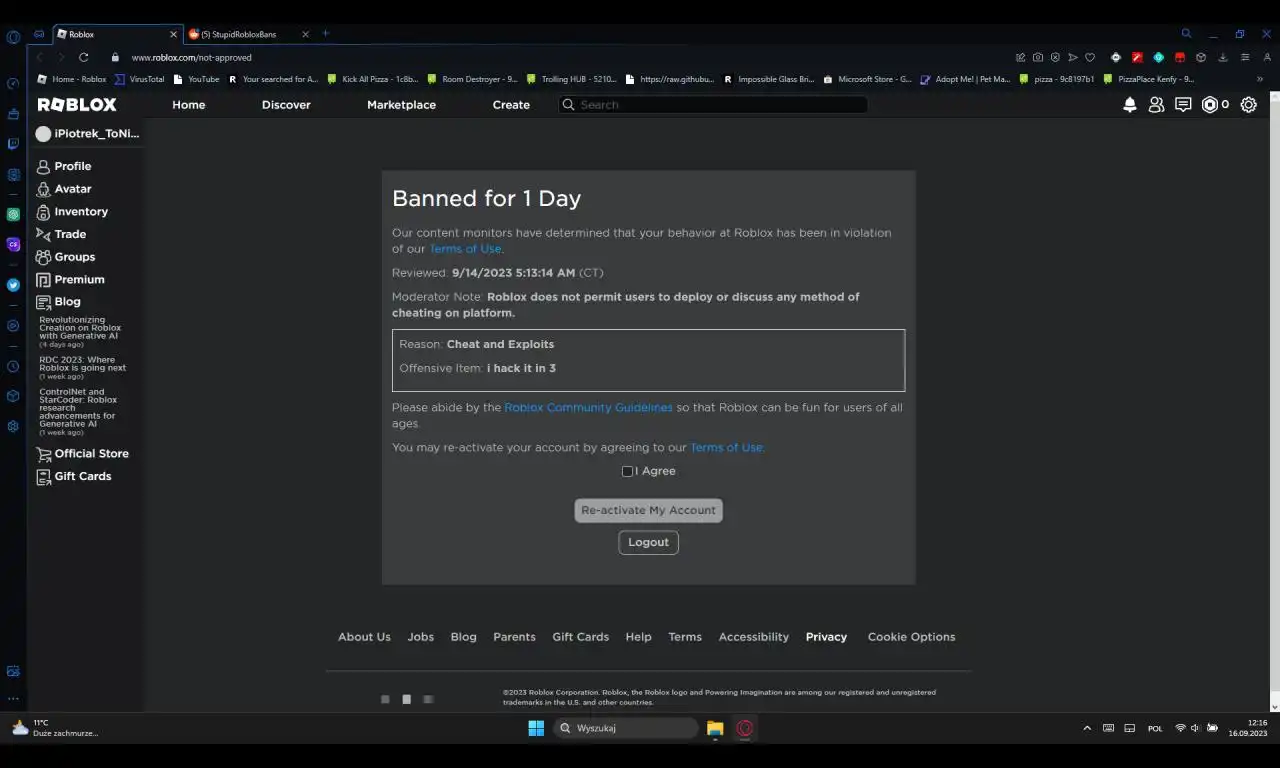Open Create in Roblox nav
Image resolution: width=1280 pixels, height=768 pixels.
(511, 105)
